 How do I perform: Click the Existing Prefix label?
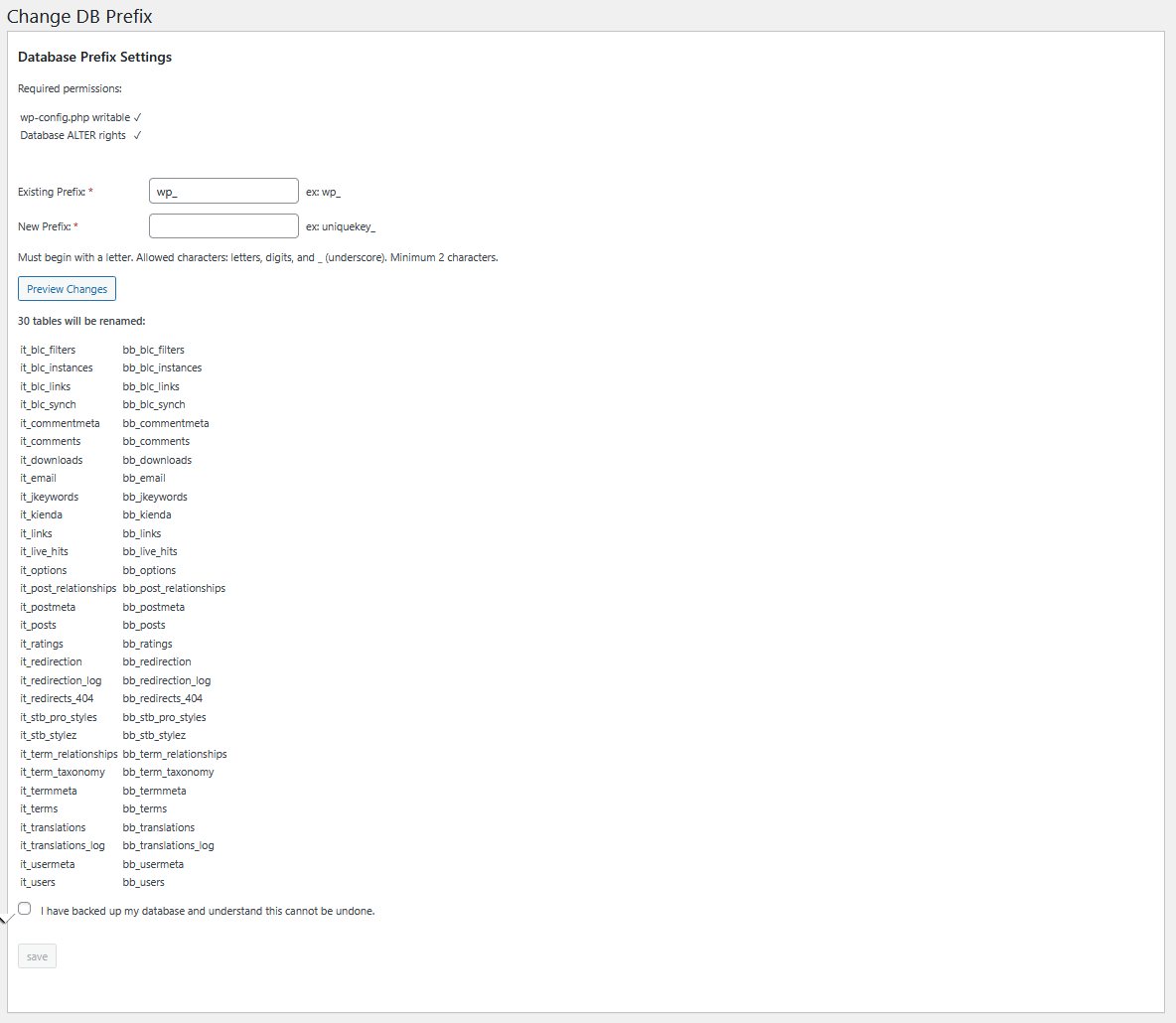(56, 192)
